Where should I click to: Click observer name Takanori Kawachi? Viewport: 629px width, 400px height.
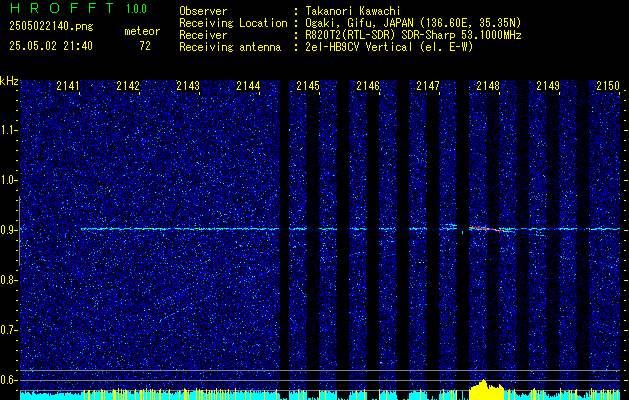pyautogui.click(x=353, y=11)
